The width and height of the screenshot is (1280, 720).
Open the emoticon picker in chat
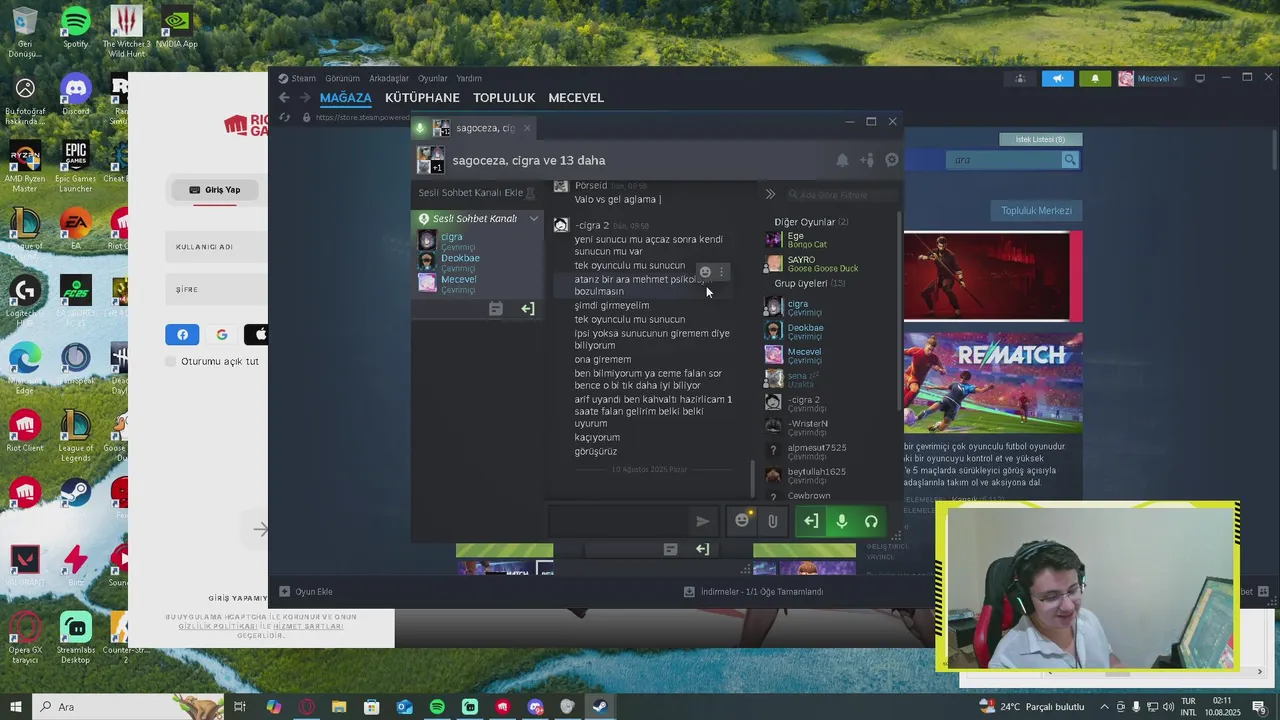point(742,521)
